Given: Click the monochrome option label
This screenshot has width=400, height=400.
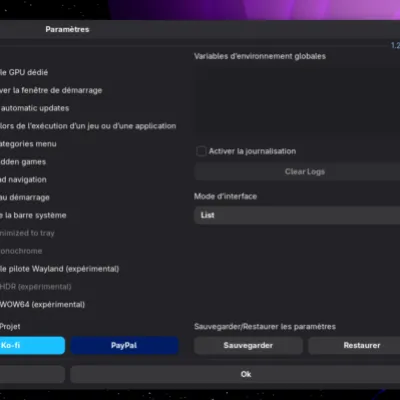Looking at the screenshot, I should tap(21, 251).
